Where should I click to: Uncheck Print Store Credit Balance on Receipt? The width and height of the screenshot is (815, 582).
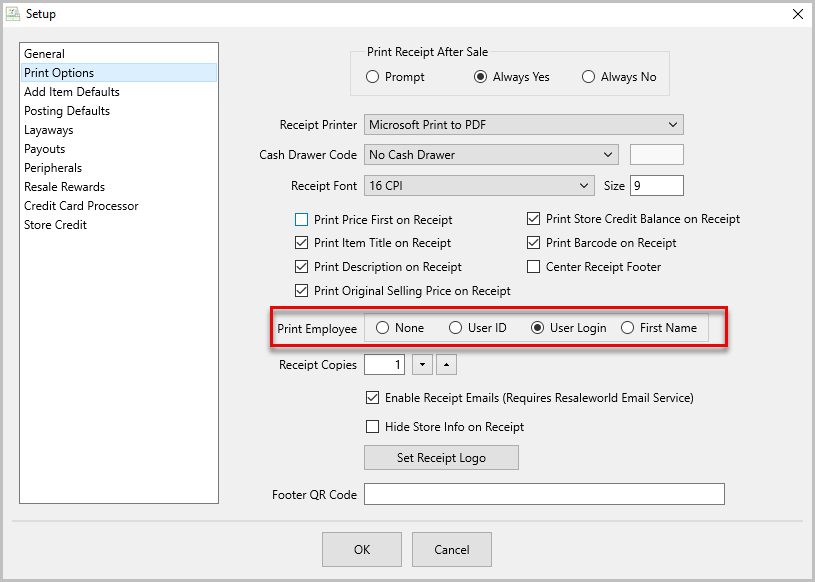pyautogui.click(x=533, y=219)
